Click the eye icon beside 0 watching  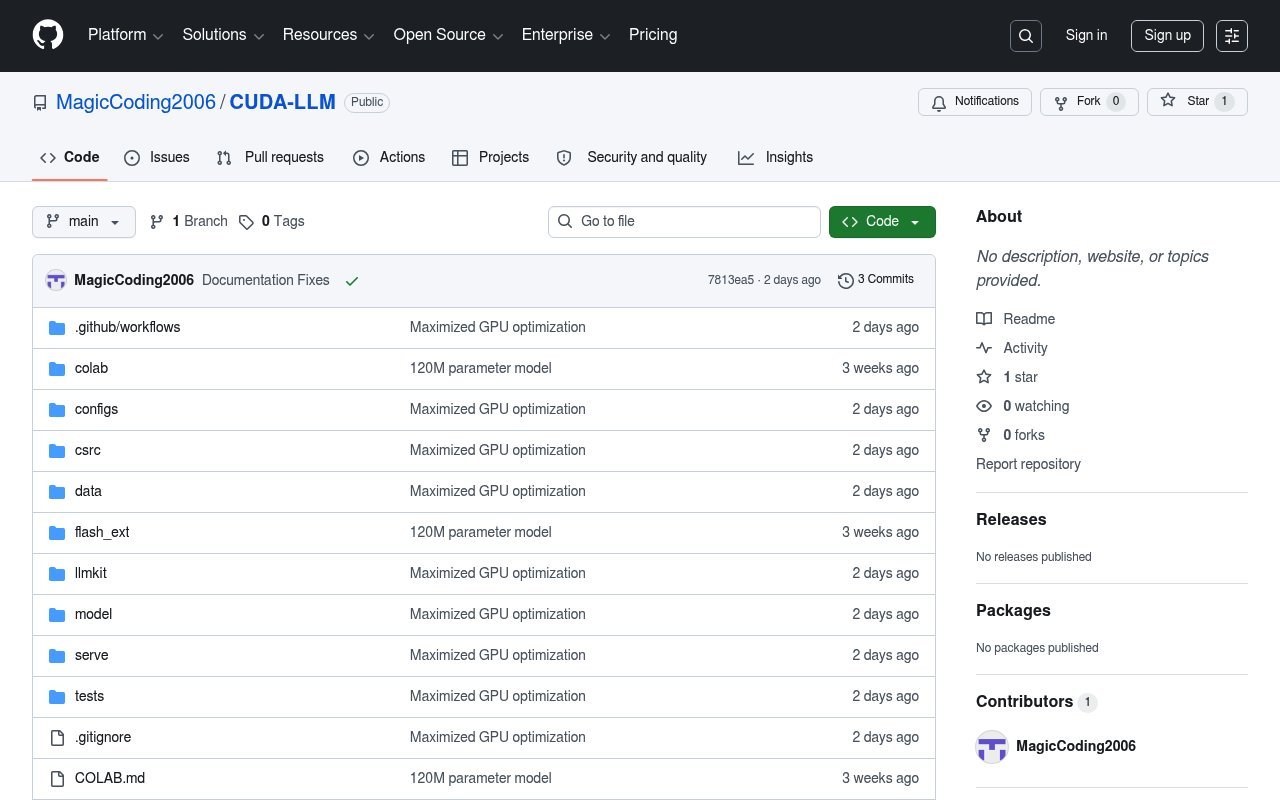click(984, 406)
